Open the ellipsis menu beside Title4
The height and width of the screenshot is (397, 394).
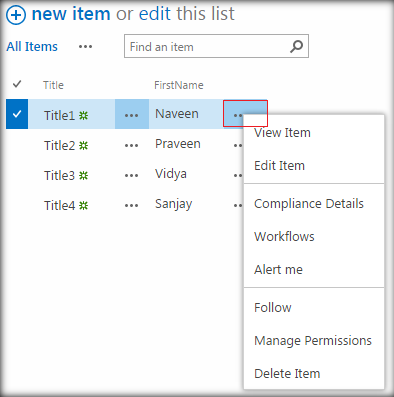pyautogui.click(x=131, y=206)
